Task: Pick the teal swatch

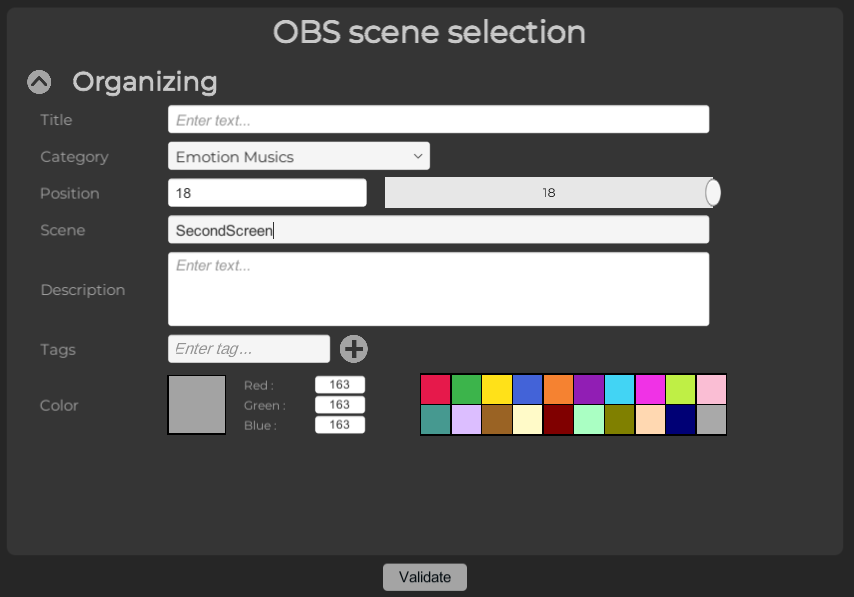Action: [x=436, y=419]
